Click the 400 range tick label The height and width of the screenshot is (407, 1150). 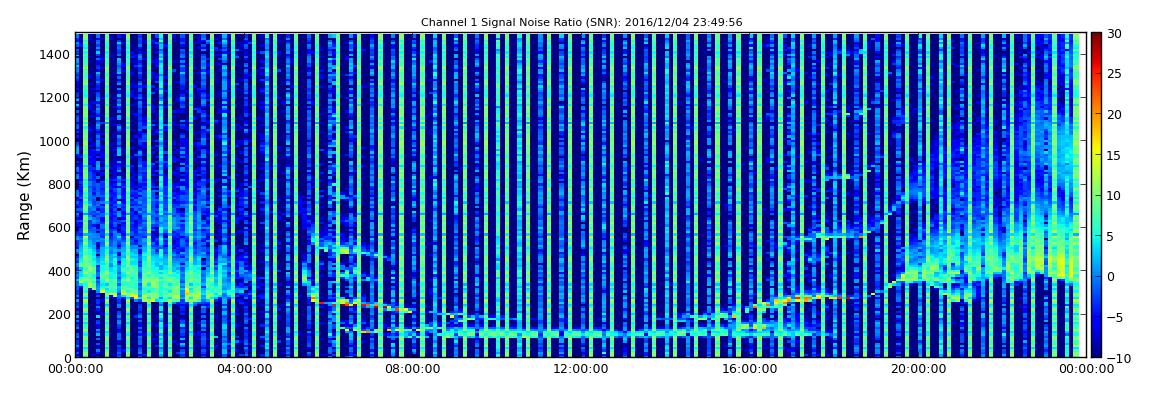59,271
